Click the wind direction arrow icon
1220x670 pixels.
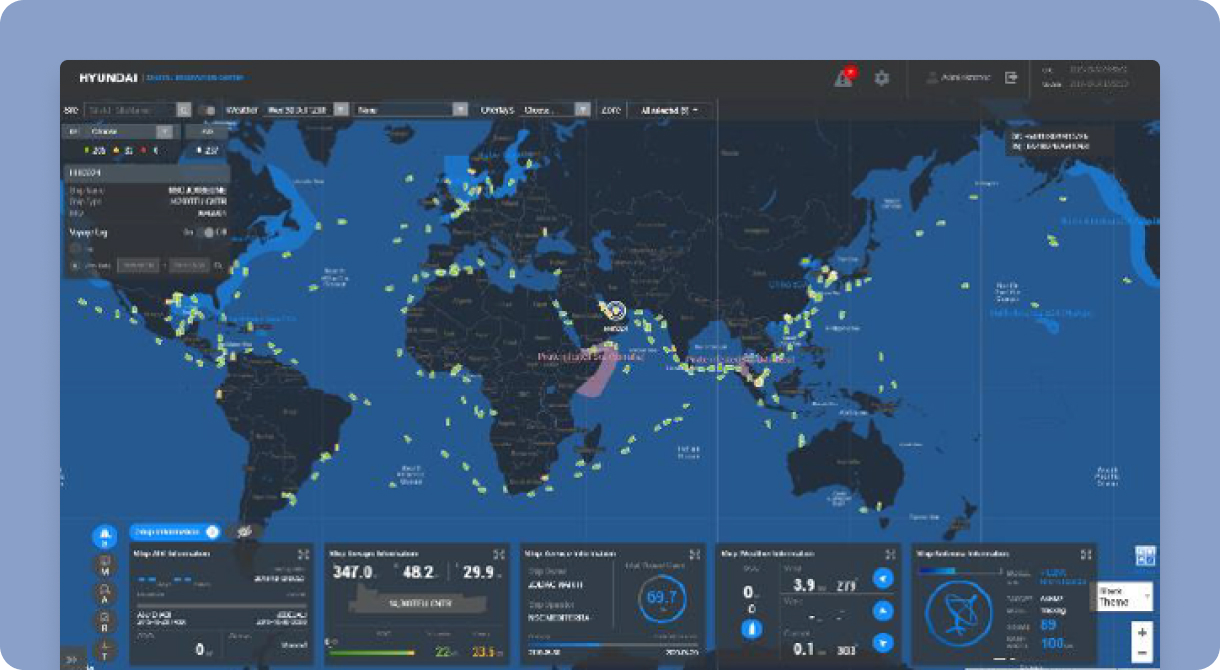883,578
